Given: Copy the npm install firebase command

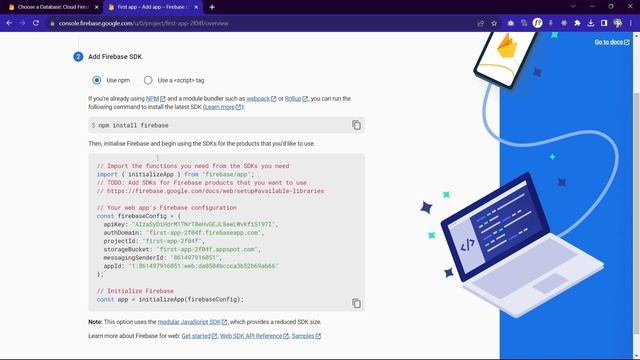Looking at the screenshot, I should 356,125.
